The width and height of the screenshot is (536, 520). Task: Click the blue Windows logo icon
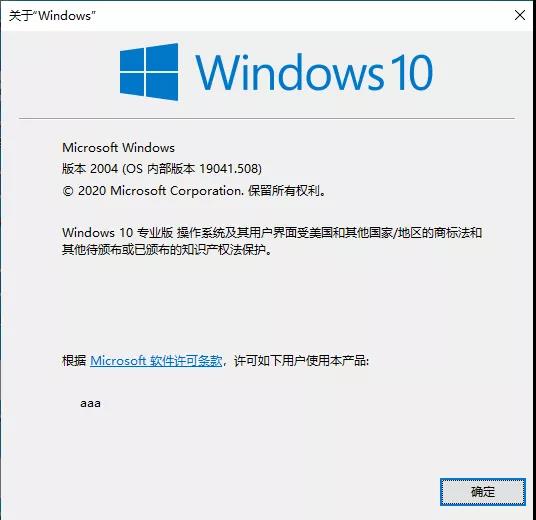[149, 72]
